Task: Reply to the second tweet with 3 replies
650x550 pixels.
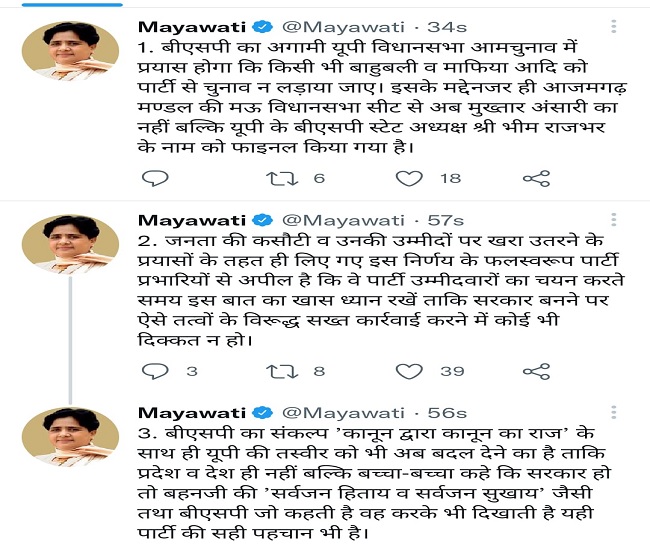Action: pyautogui.click(x=155, y=371)
